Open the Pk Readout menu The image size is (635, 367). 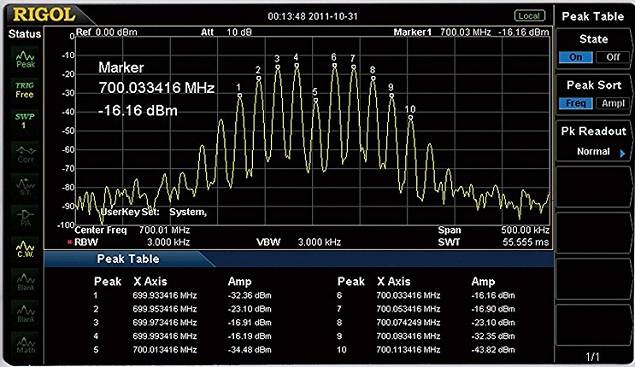tap(593, 141)
